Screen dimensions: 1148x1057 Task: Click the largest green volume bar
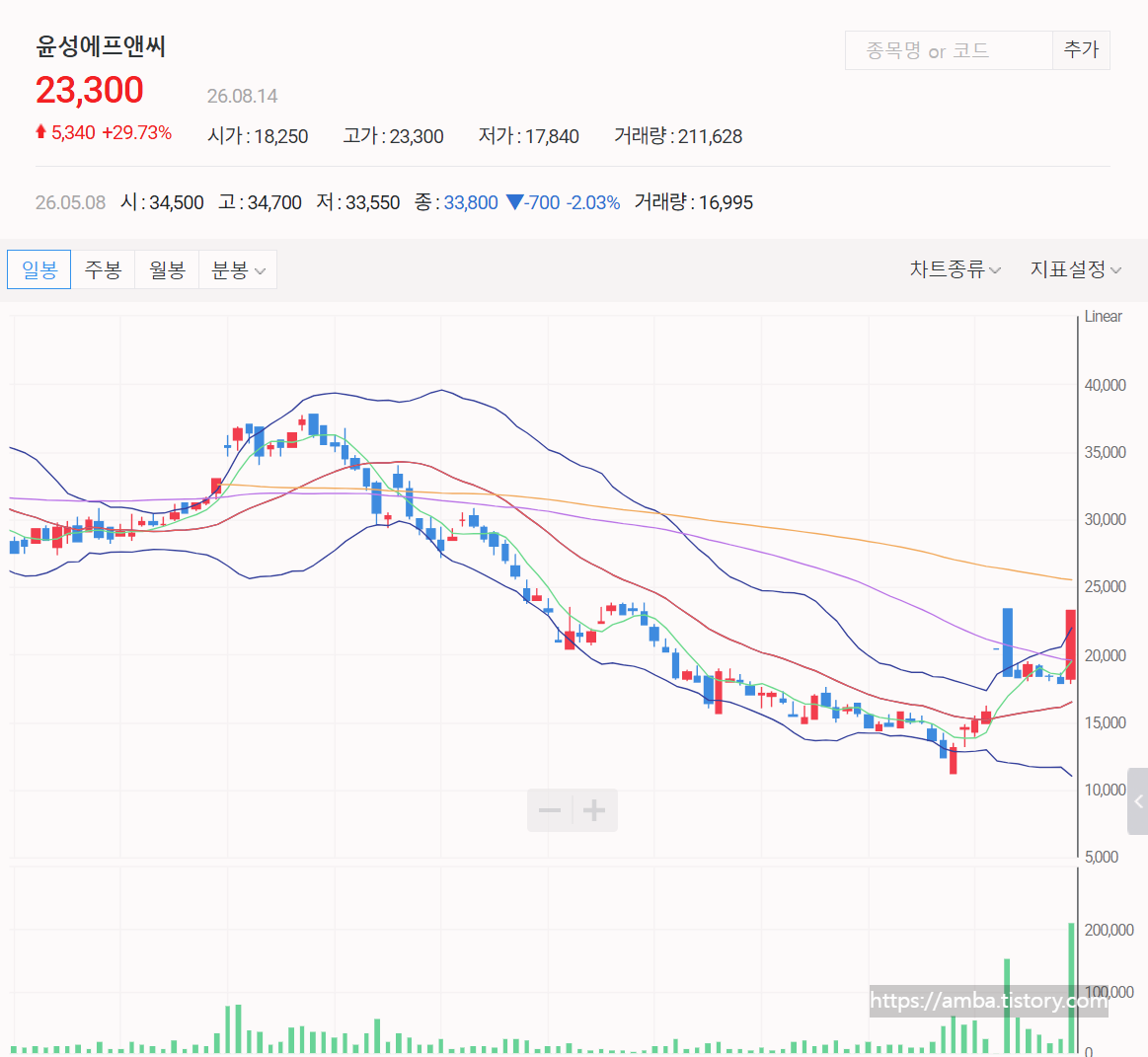coord(1072,988)
